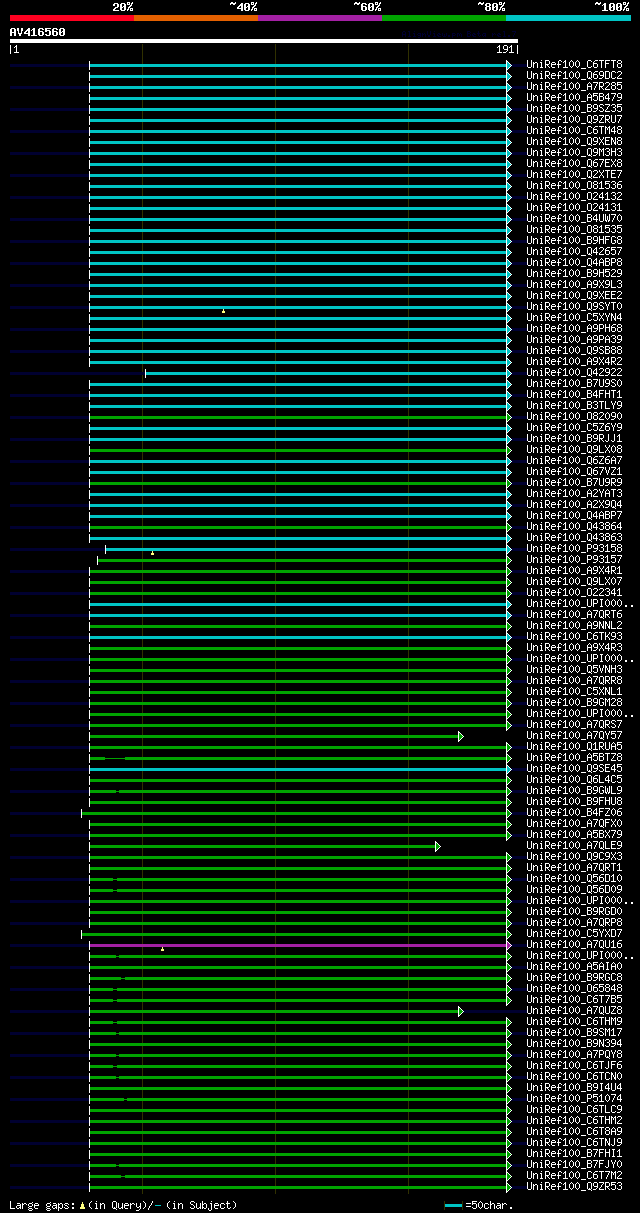
Task: Click the query end position label 191
Action: pos(505,49)
